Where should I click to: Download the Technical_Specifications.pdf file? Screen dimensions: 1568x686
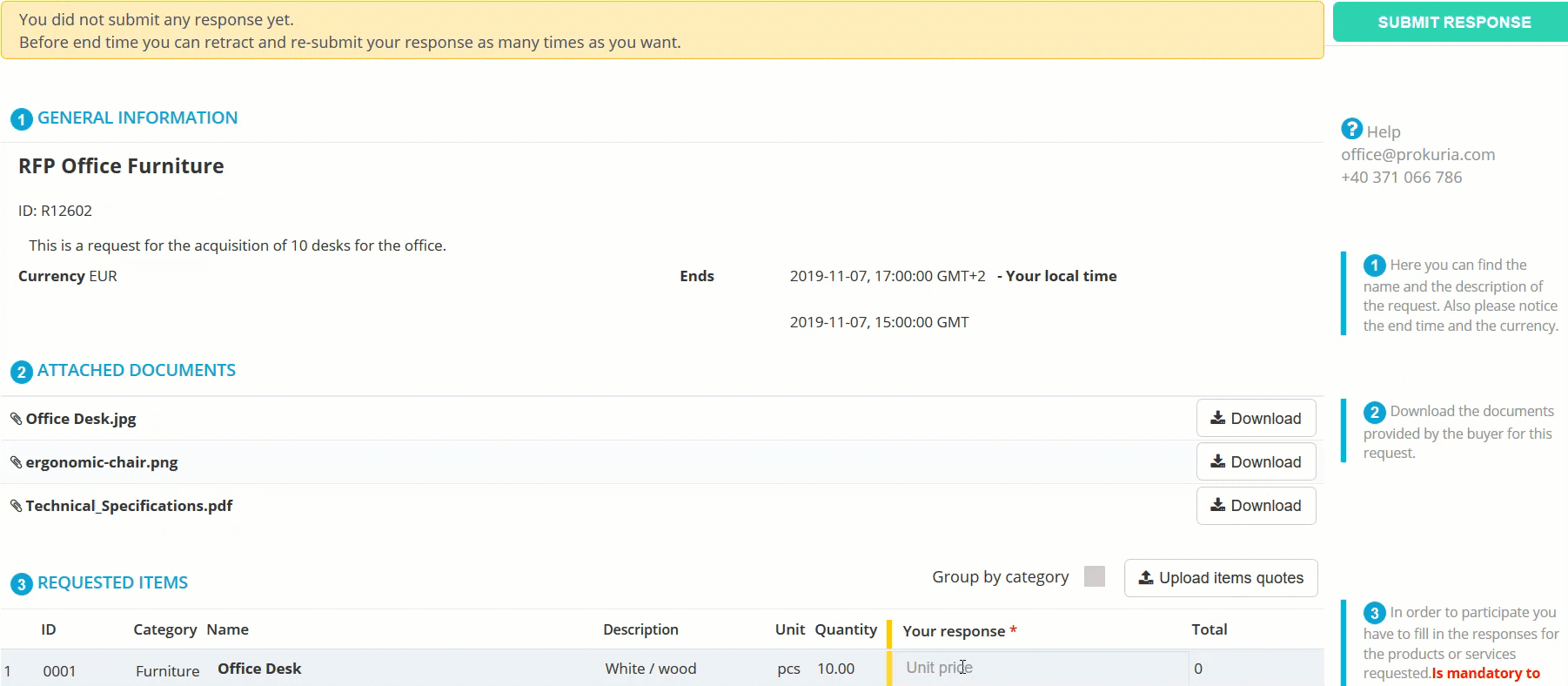(x=1256, y=505)
